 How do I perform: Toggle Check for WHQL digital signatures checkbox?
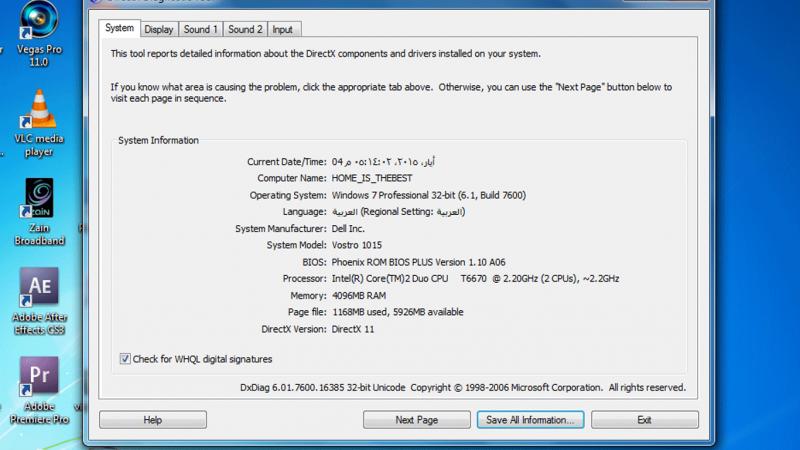pos(125,359)
